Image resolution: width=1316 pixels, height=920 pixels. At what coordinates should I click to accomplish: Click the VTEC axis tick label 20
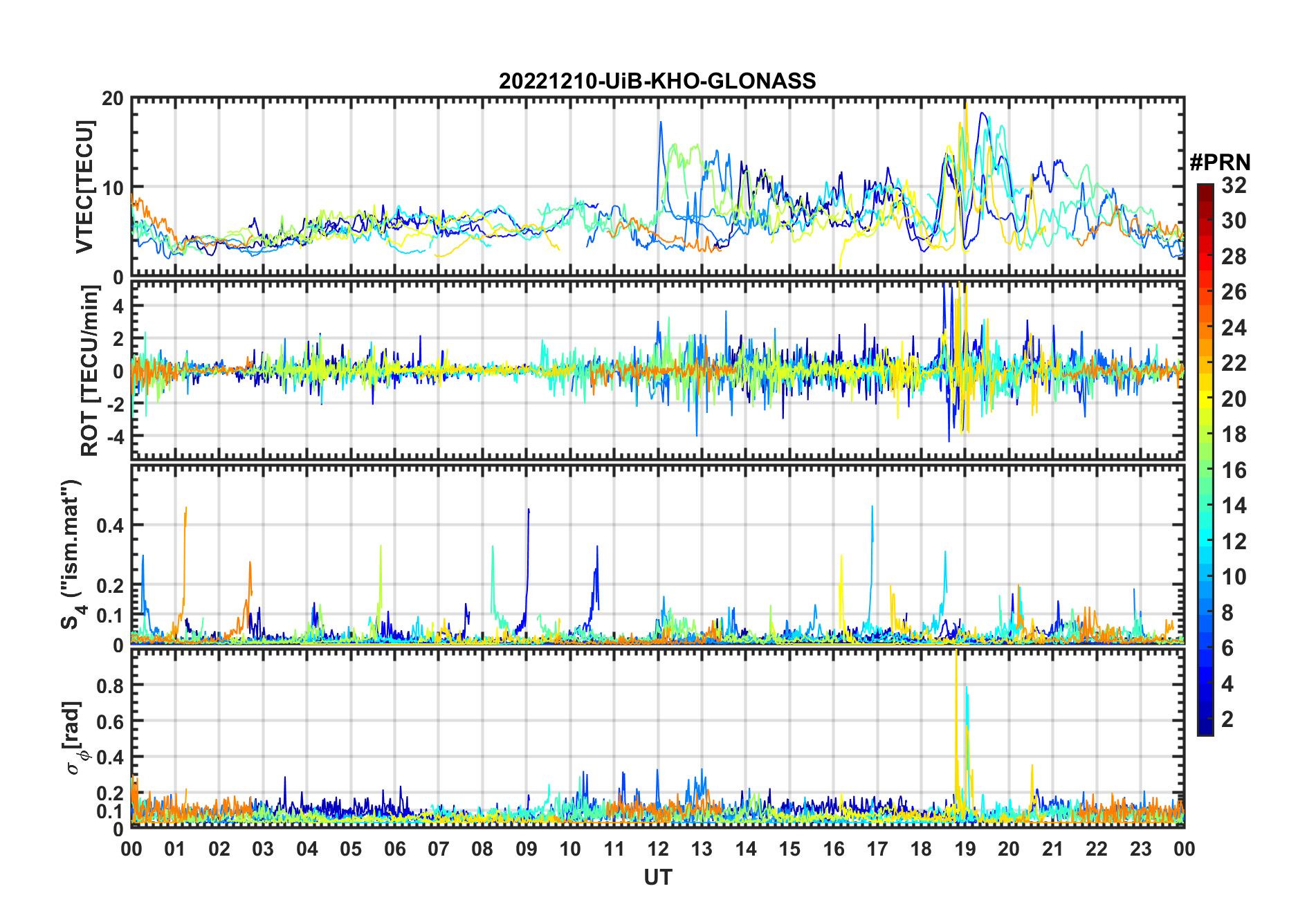[113, 98]
